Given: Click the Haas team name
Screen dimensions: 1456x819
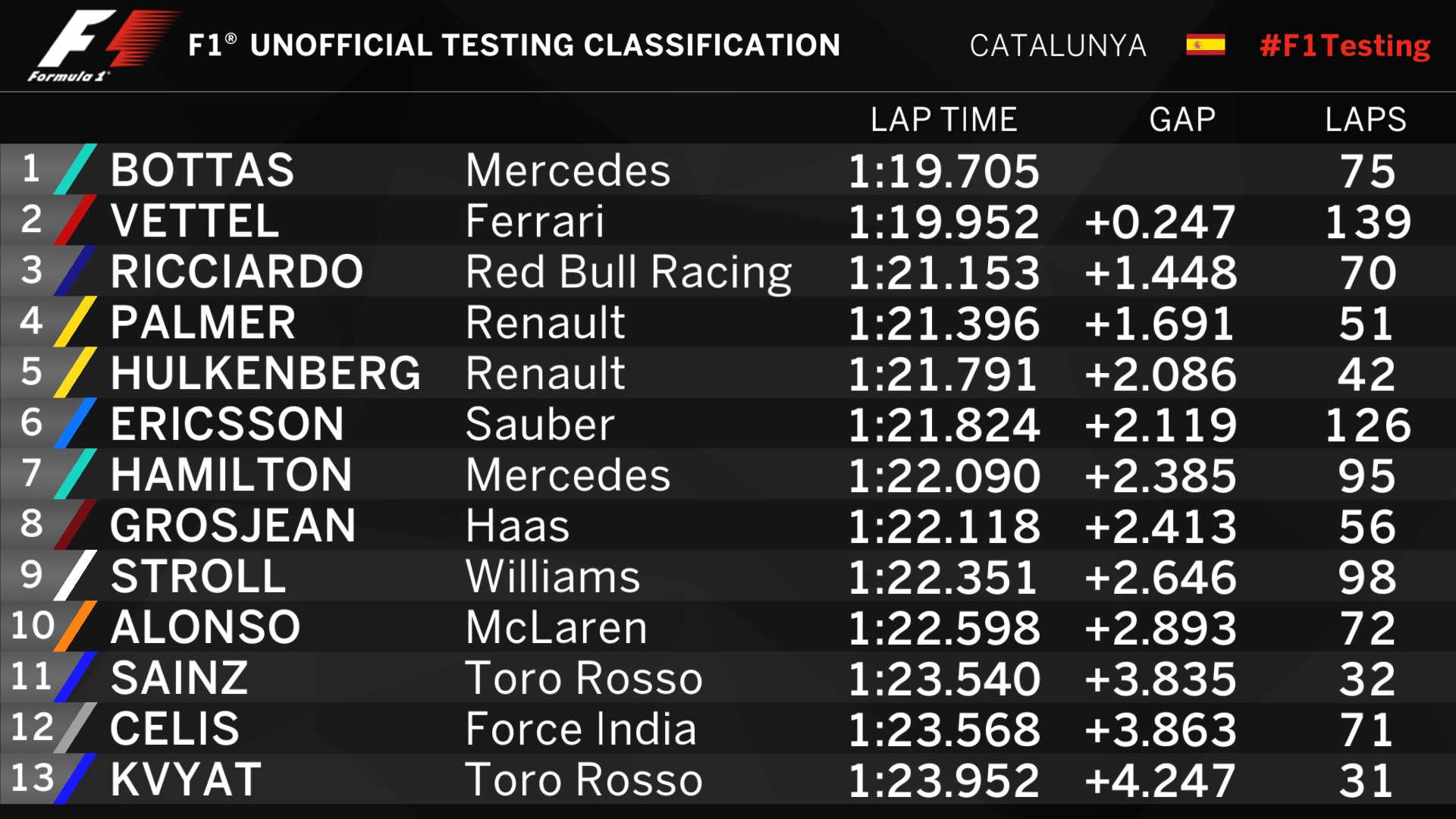Looking at the screenshot, I should [518, 526].
